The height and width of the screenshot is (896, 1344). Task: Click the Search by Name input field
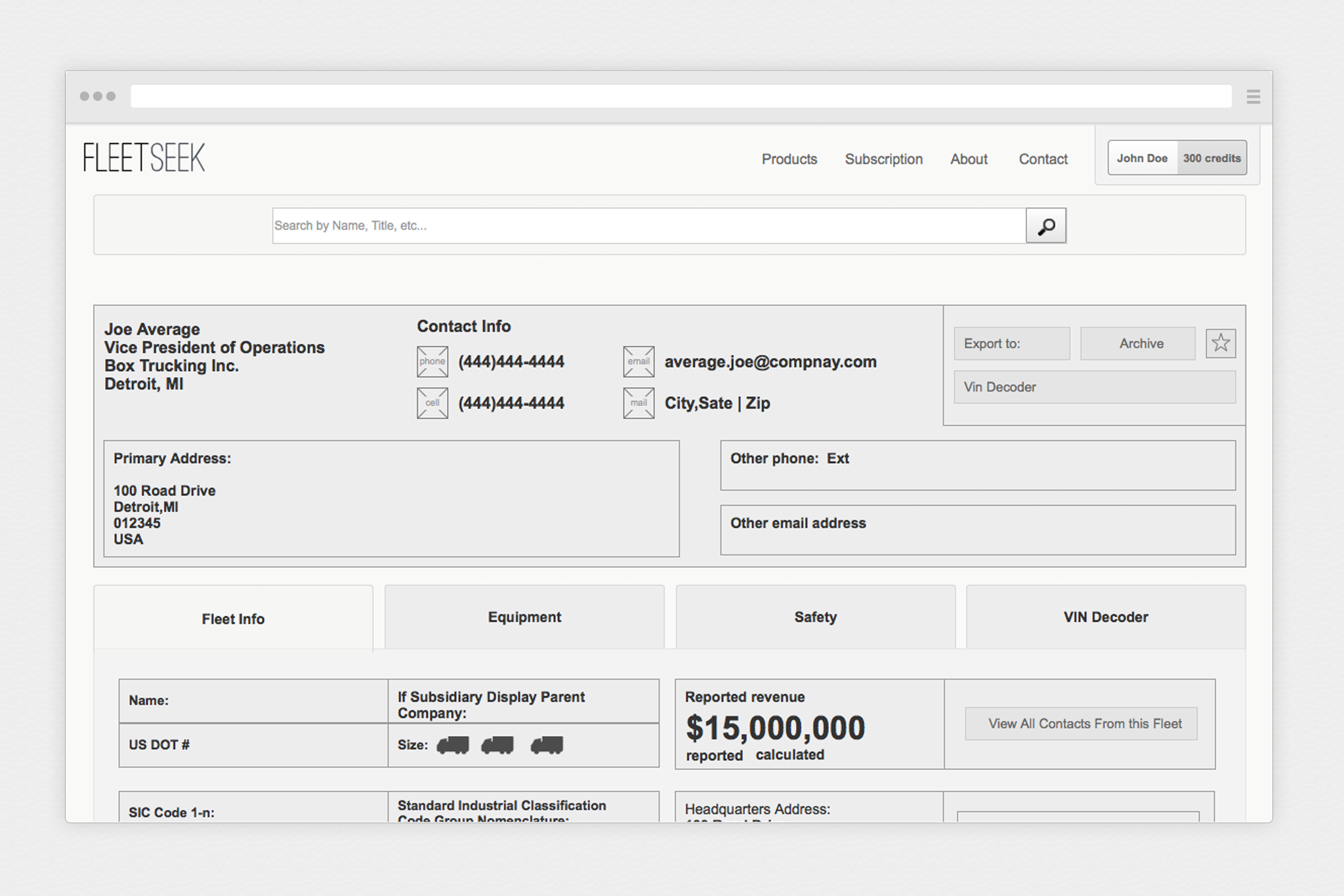[648, 226]
